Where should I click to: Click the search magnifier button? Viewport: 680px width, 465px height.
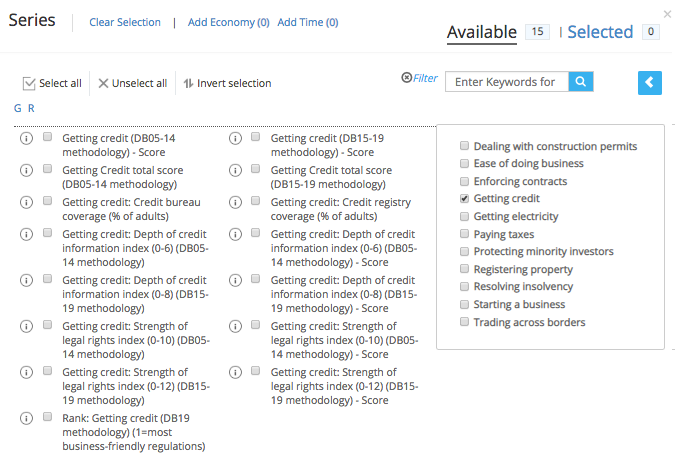(581, 82)
